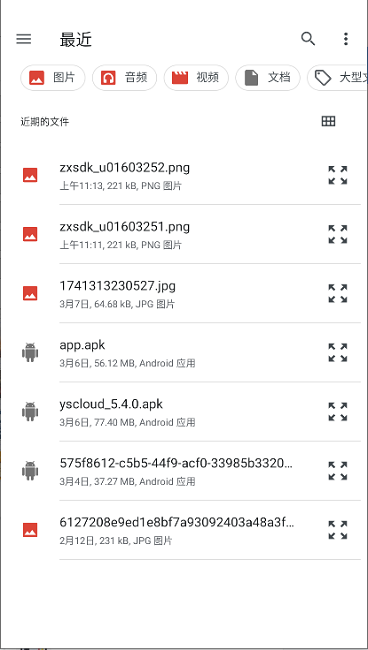Expand preview for zxsdk_u01603251.png
This screenshot has width=368, height=650.
click(x=338, y=234)
